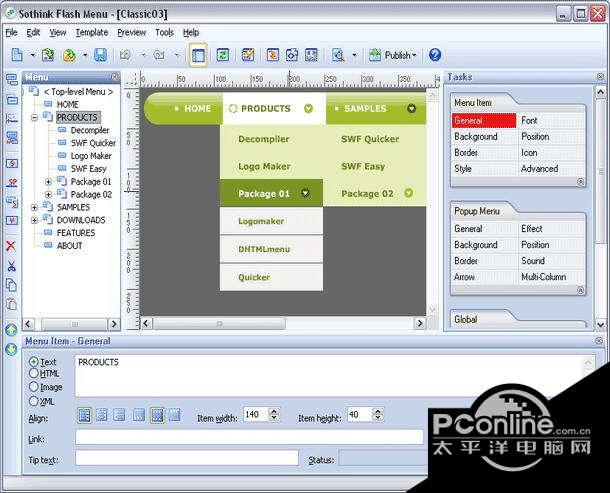Screen dimensions: 610x493
Task: Click the scissors Cut icon in left sidebar
Action: click(11, 266)
